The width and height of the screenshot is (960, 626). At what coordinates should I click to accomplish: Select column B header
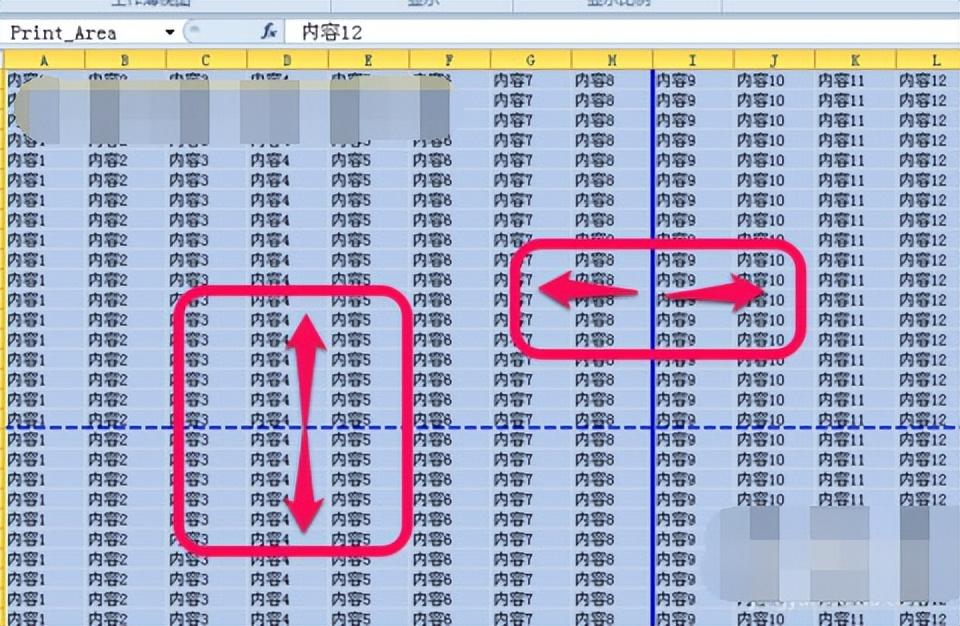point(125,60)
